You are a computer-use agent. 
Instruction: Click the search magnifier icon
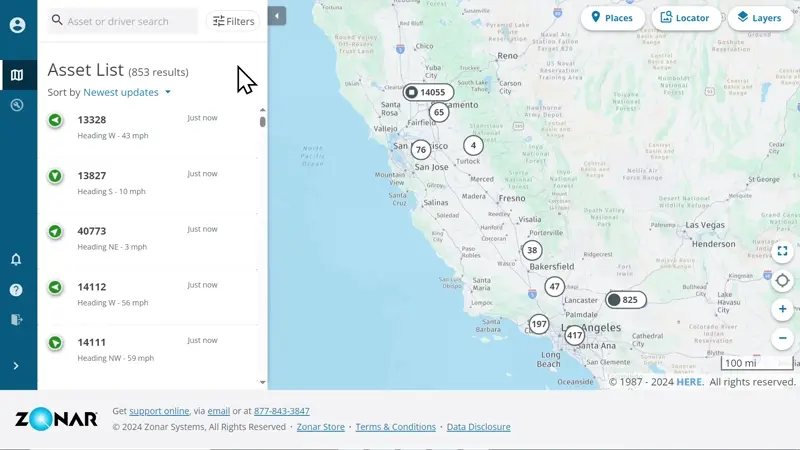(57, 20)
